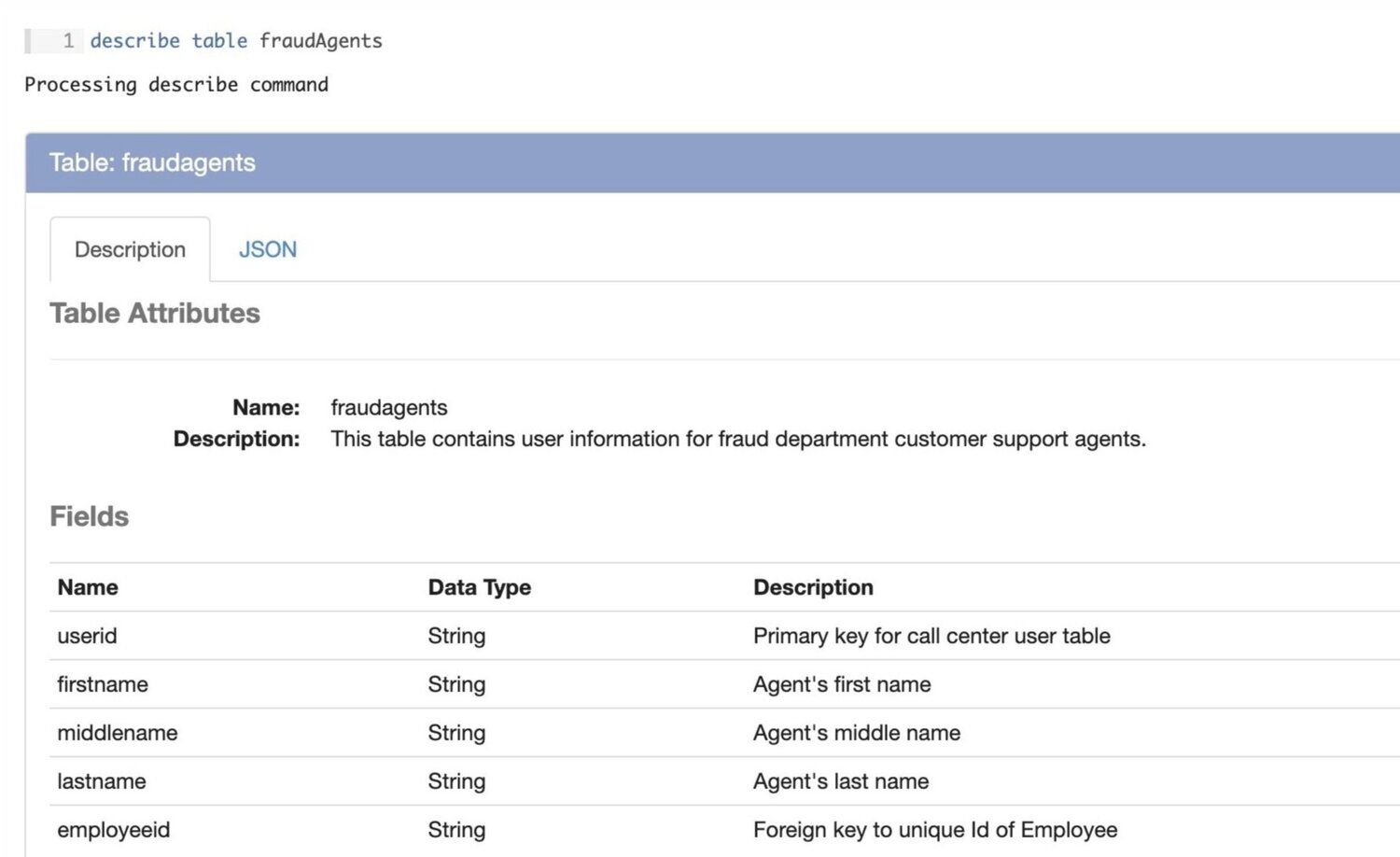
Task: Click the String data type in lastname row
Action: [x=456, y=782]
